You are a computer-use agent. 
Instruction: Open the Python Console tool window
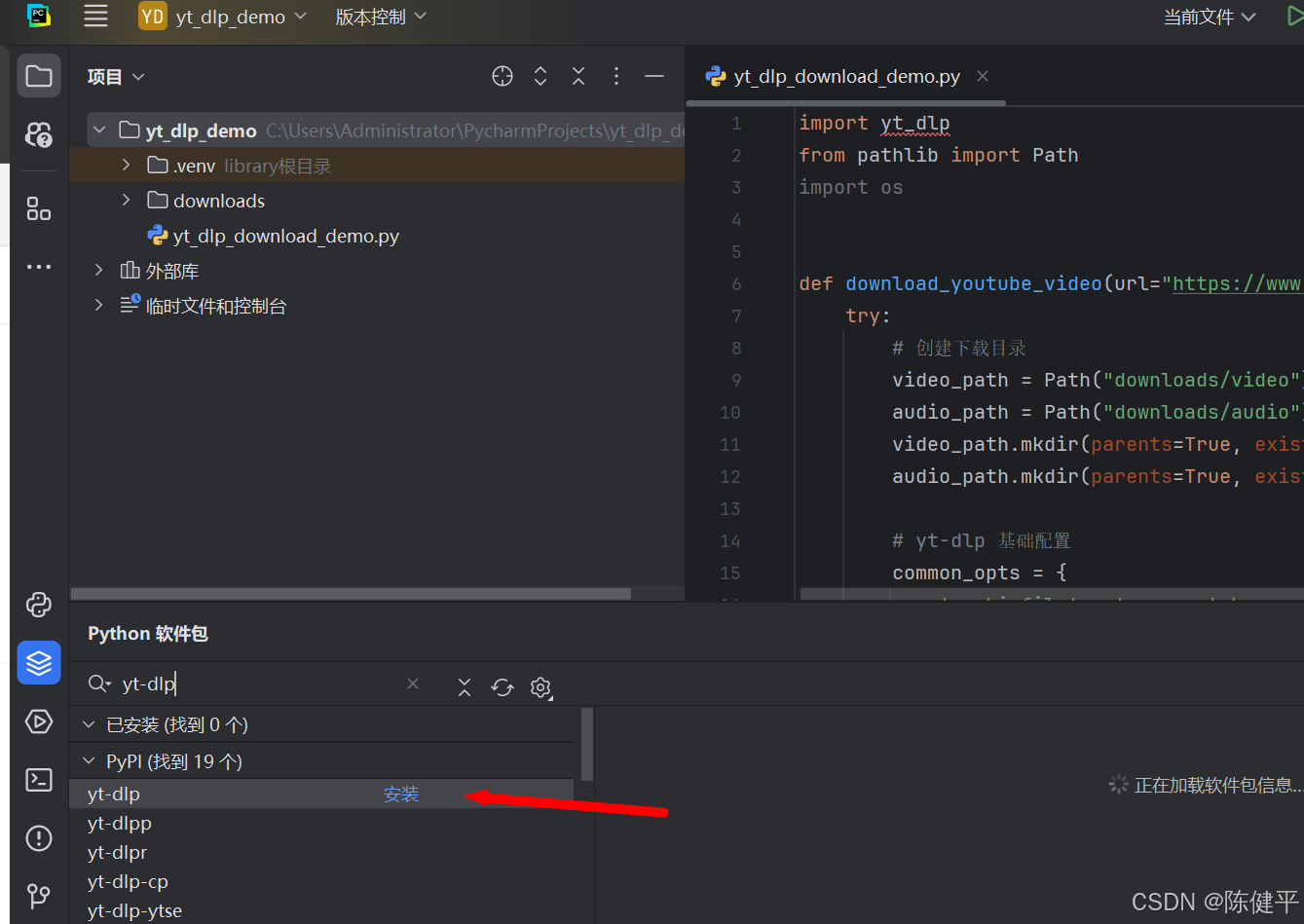pyautogui.click(x=39, y=605)
